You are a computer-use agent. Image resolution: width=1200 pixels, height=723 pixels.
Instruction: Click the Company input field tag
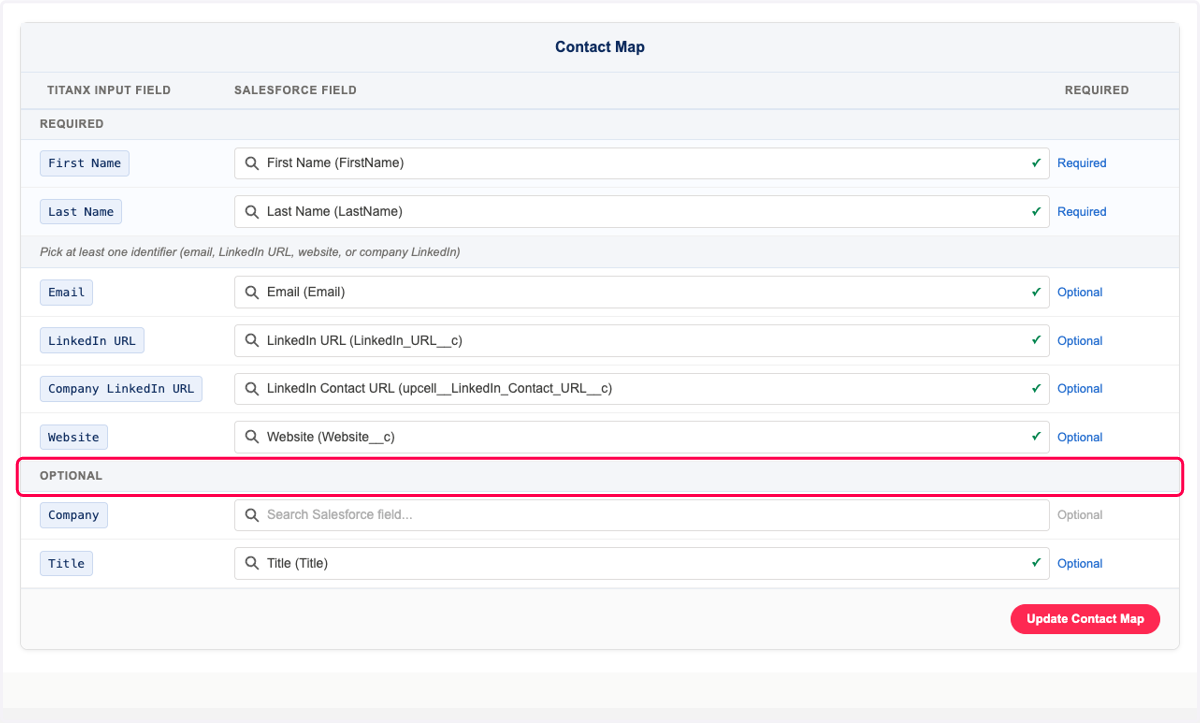click(74, 515)
